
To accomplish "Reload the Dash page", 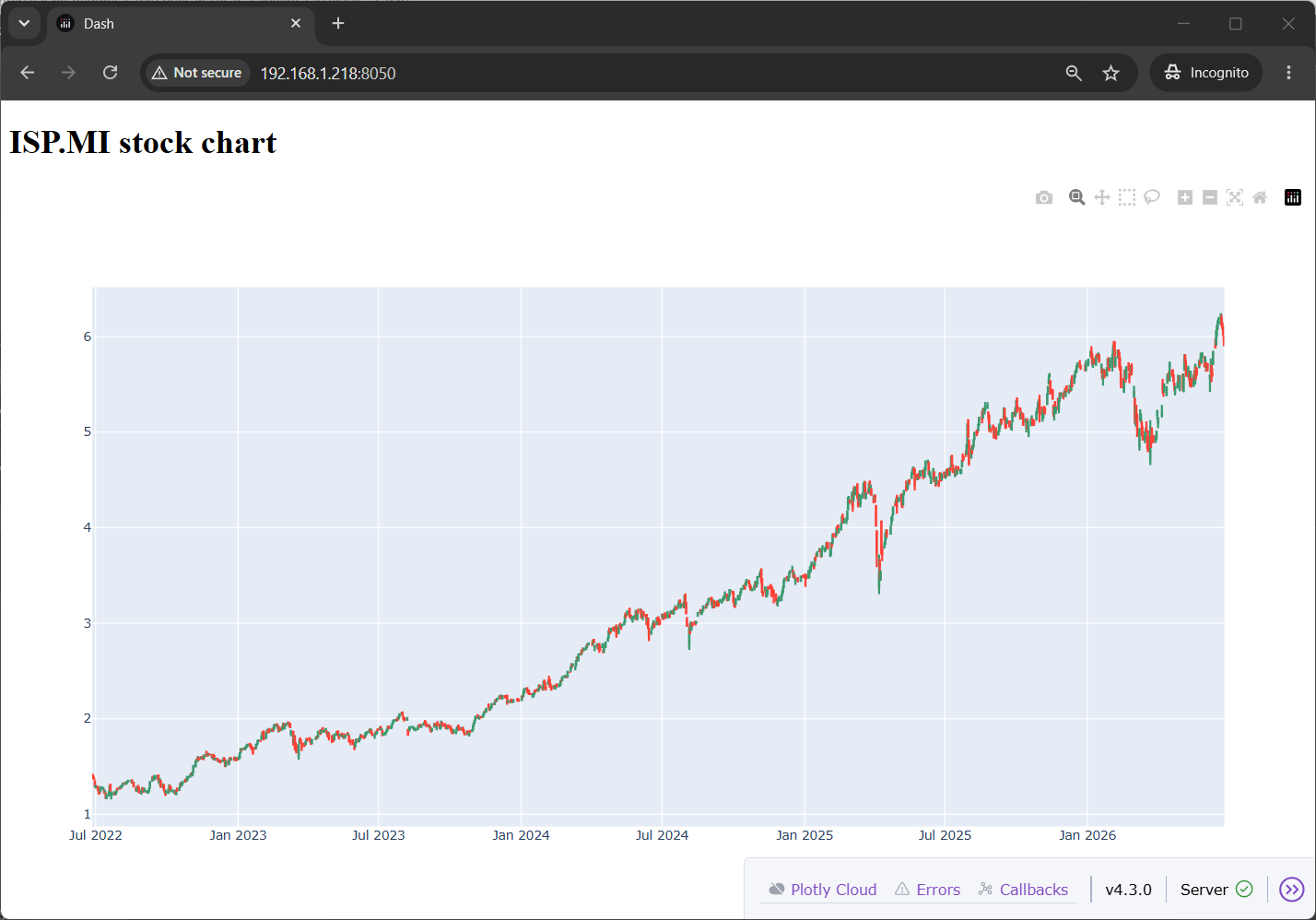I will (x=110, y=73).
